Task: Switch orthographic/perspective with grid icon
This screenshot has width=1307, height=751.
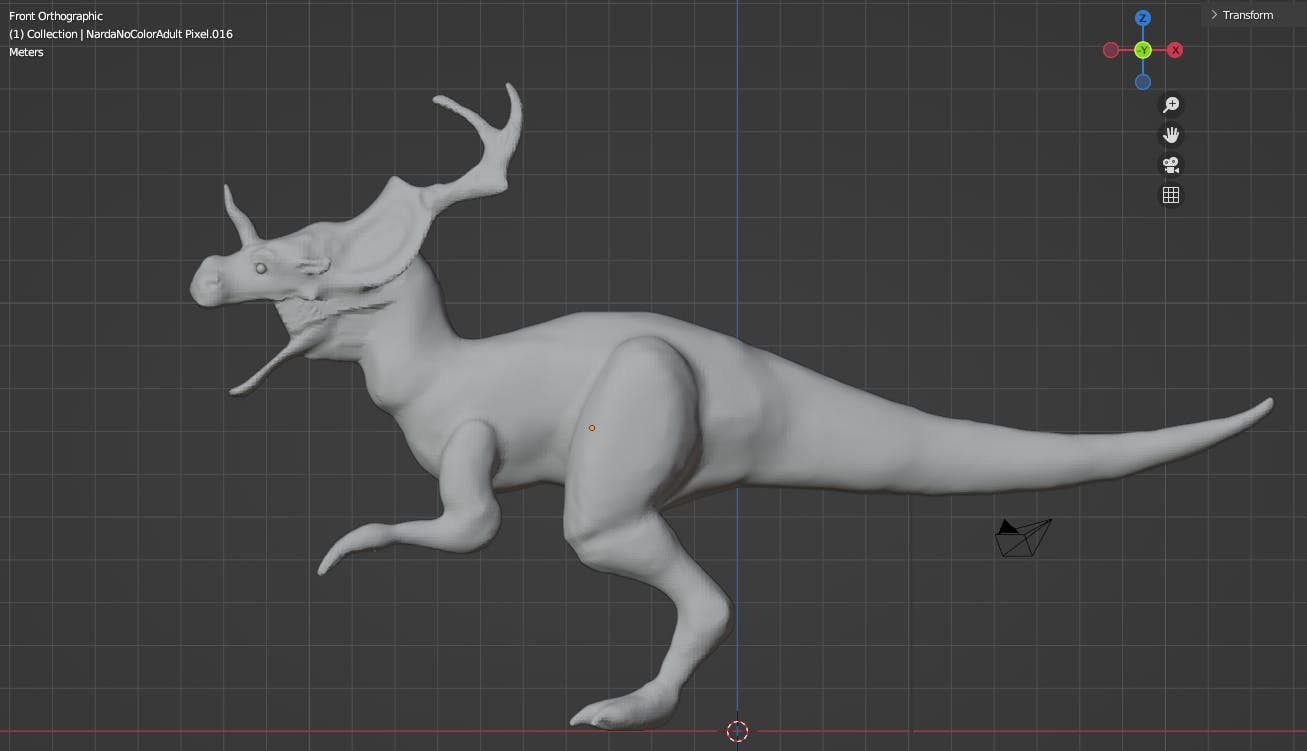Action: coord(1171,195)
